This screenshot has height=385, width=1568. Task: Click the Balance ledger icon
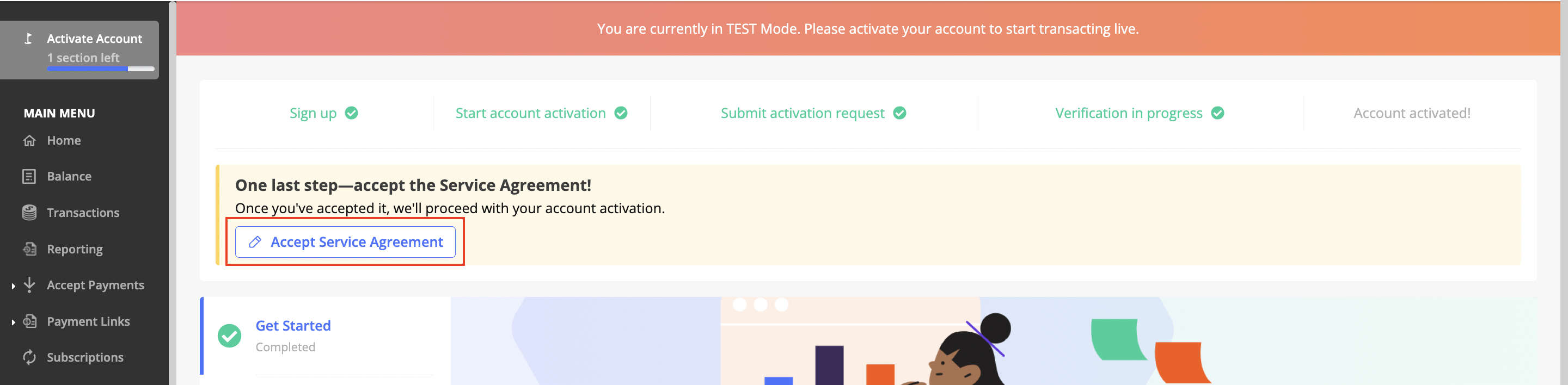tap(29, 176)
